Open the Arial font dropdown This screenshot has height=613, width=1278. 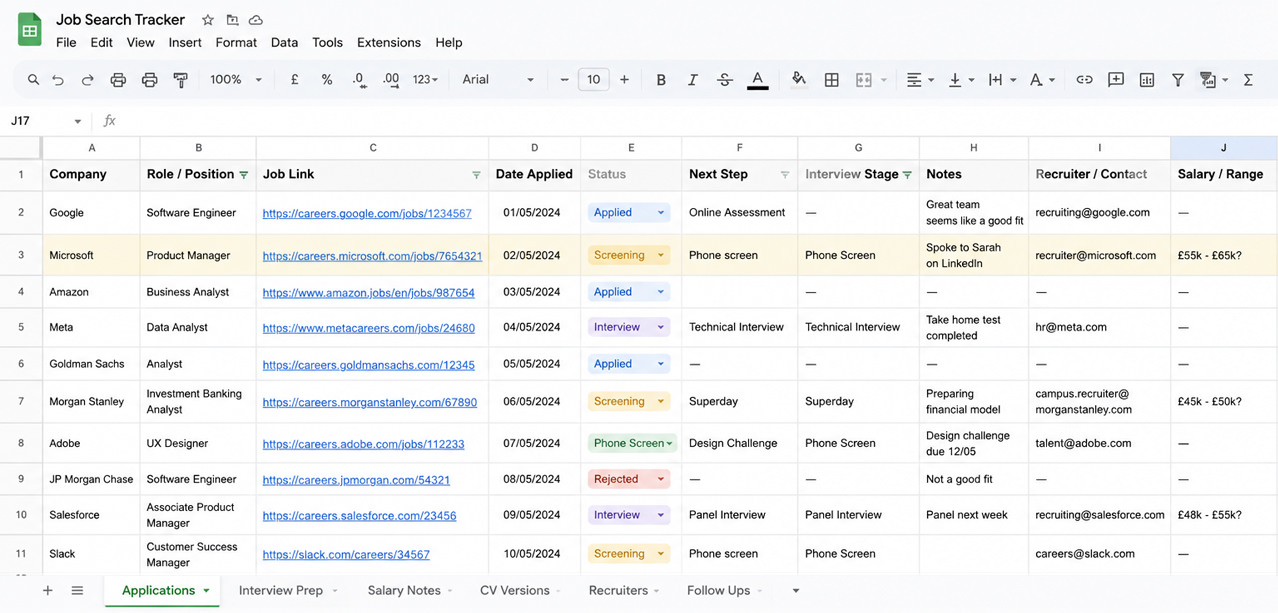498,80
